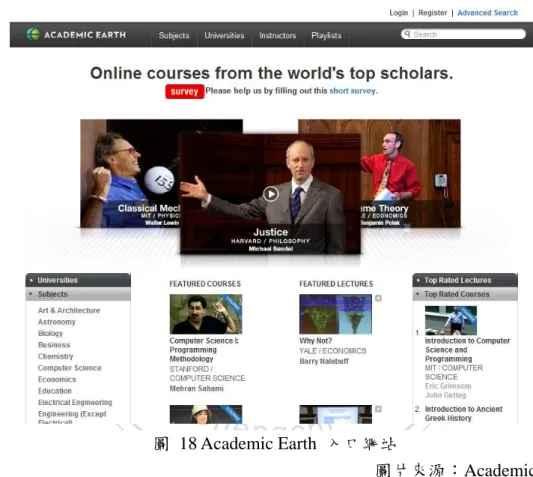Focus the Search input field

pyautogui.click(x=463, y=34)
